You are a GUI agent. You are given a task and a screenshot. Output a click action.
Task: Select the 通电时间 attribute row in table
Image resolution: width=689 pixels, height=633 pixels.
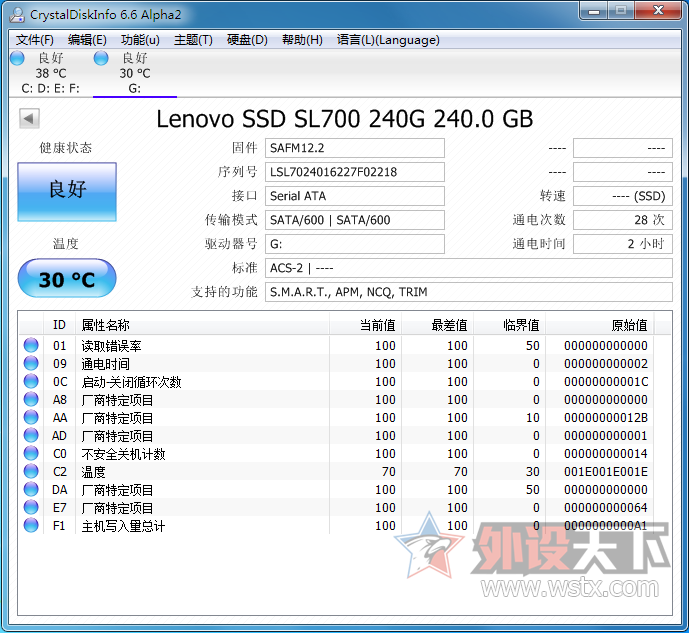(337, 364)
